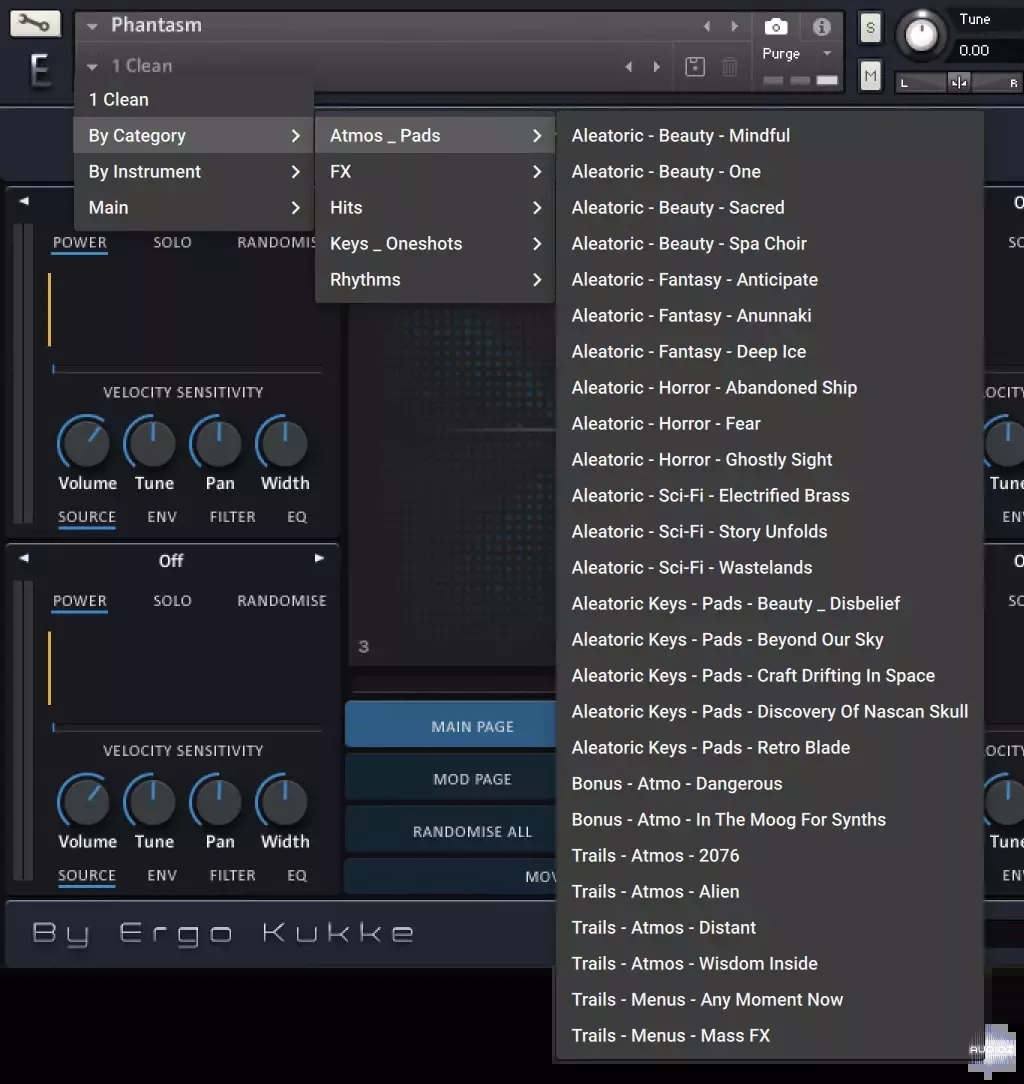Screen dimensions: 1024x1084
Task: Open the instrument info icon
Action: [821, 27]
